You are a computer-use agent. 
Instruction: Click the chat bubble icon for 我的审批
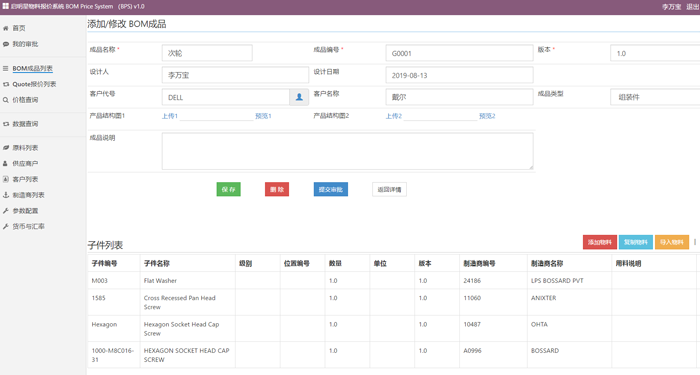click(6, 44)
